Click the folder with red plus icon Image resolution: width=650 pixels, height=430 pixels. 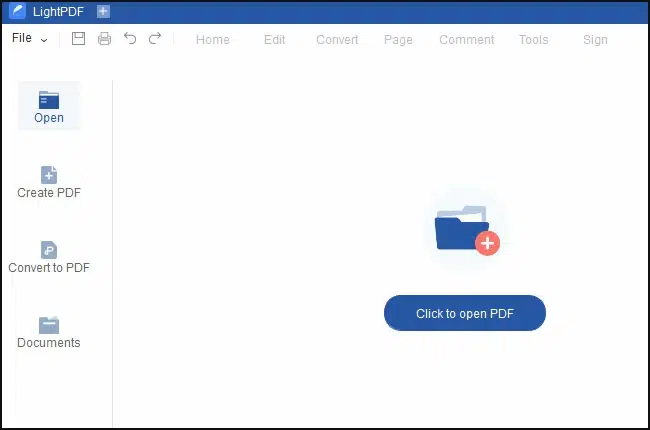click(466, 230)
